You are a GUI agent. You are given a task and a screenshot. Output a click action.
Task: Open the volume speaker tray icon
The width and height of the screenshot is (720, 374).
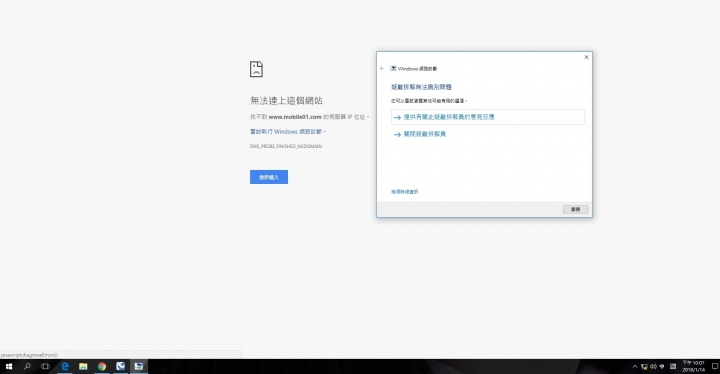point(653,367)
